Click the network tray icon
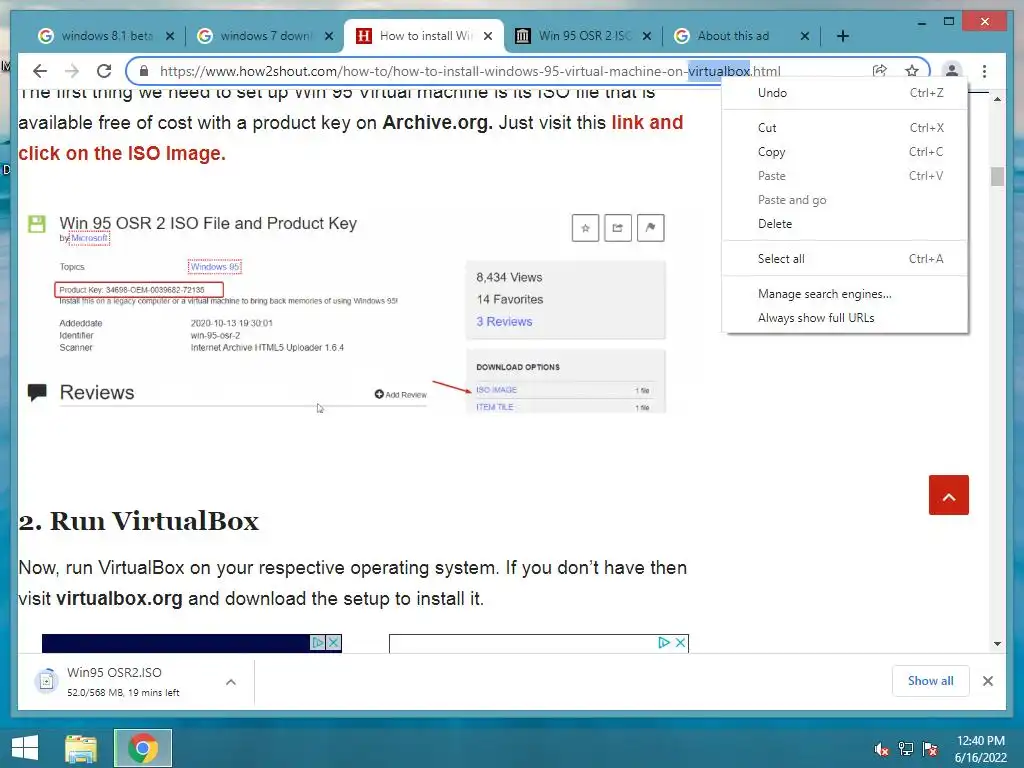The image size is (1024, 768). pos(906,749)
